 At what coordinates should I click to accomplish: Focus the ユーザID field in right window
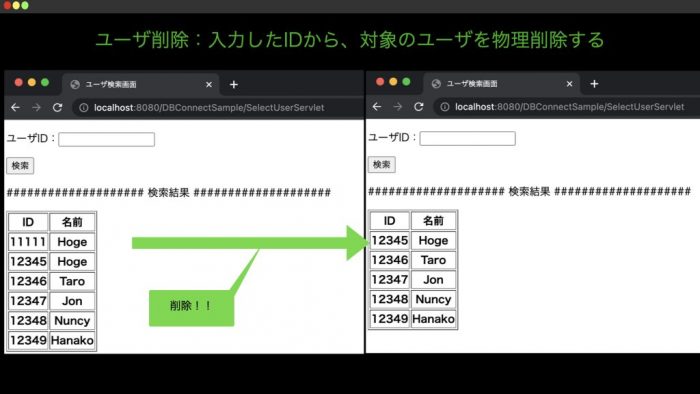click(467, 138)
